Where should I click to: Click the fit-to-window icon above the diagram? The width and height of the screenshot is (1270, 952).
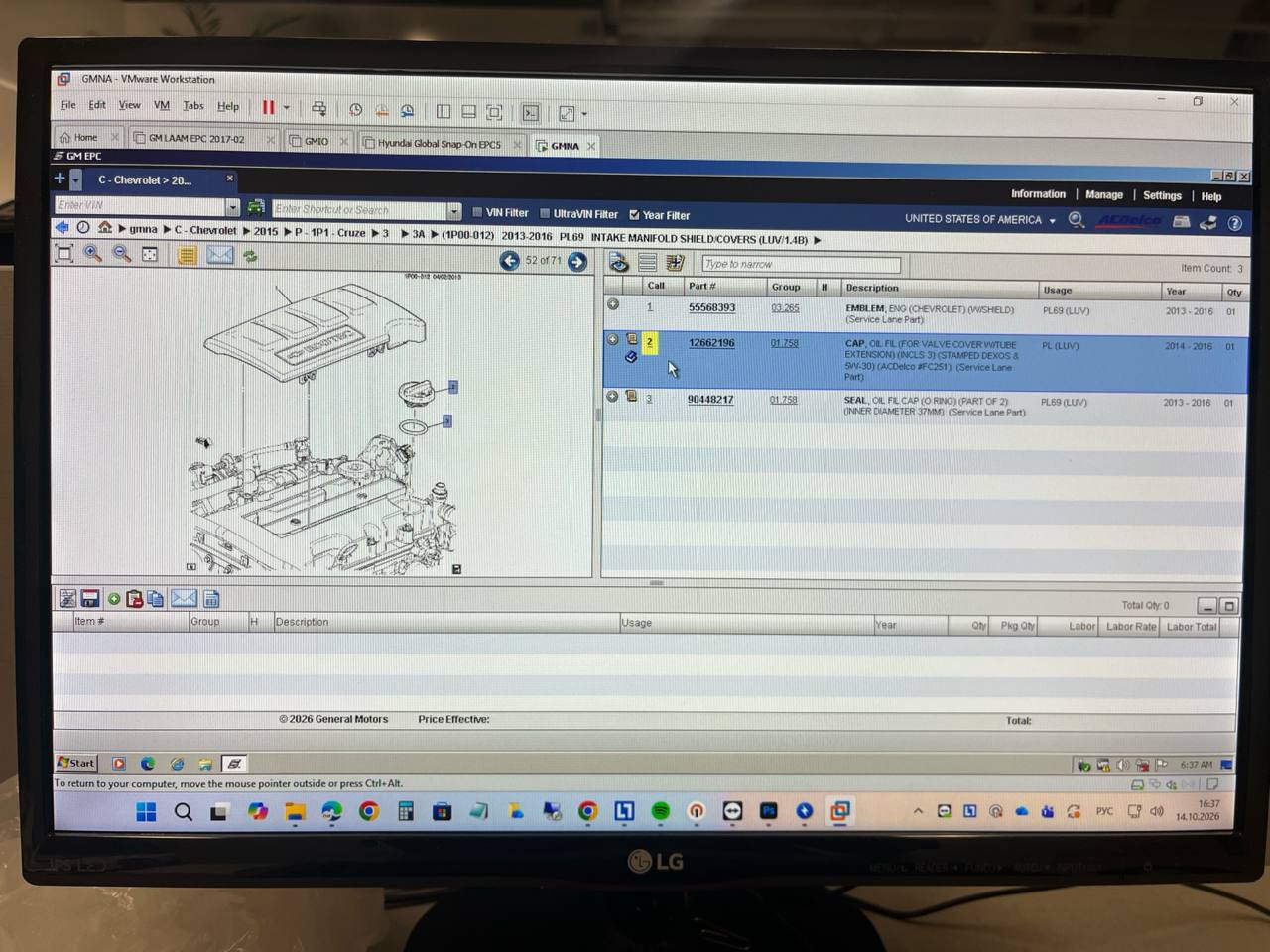(64, 254)
